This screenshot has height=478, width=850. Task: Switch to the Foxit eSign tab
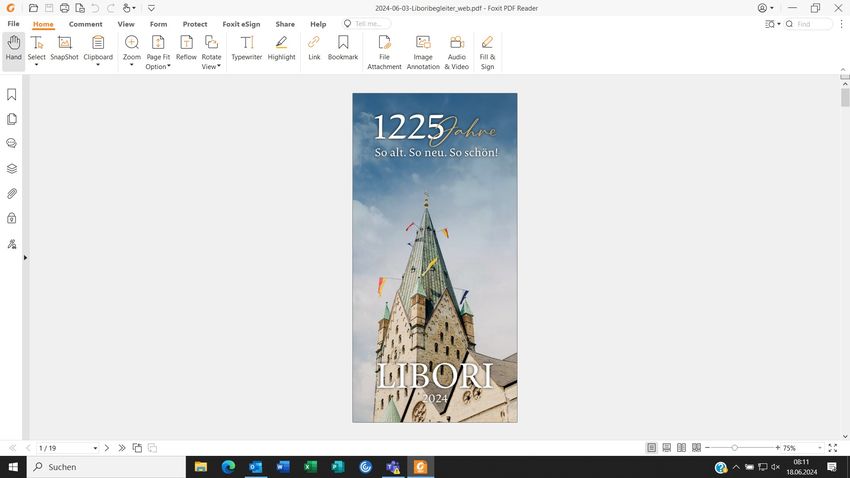(241, 24)
